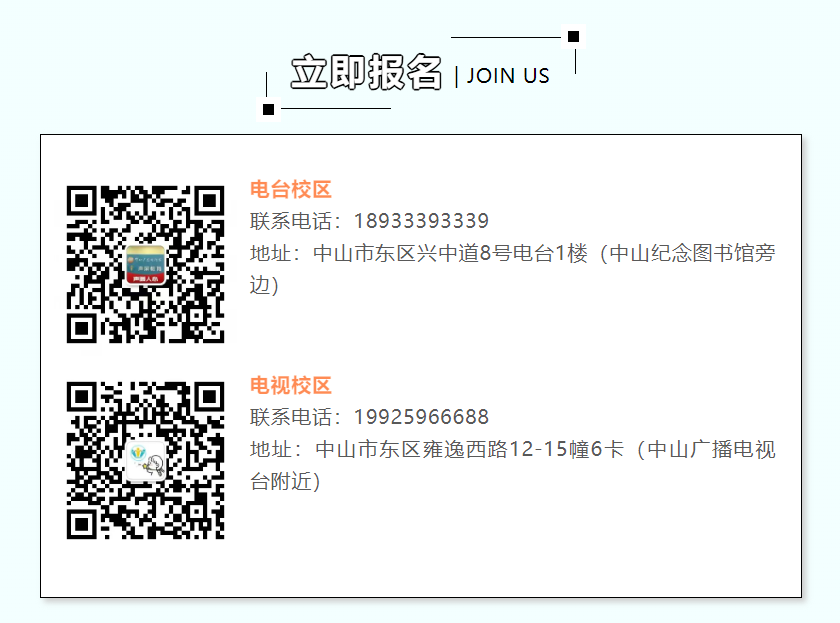Click phone number 19925966688
The width and height of the screenshot is (840, 623).
pyautogui.click(x=422, y=417)
